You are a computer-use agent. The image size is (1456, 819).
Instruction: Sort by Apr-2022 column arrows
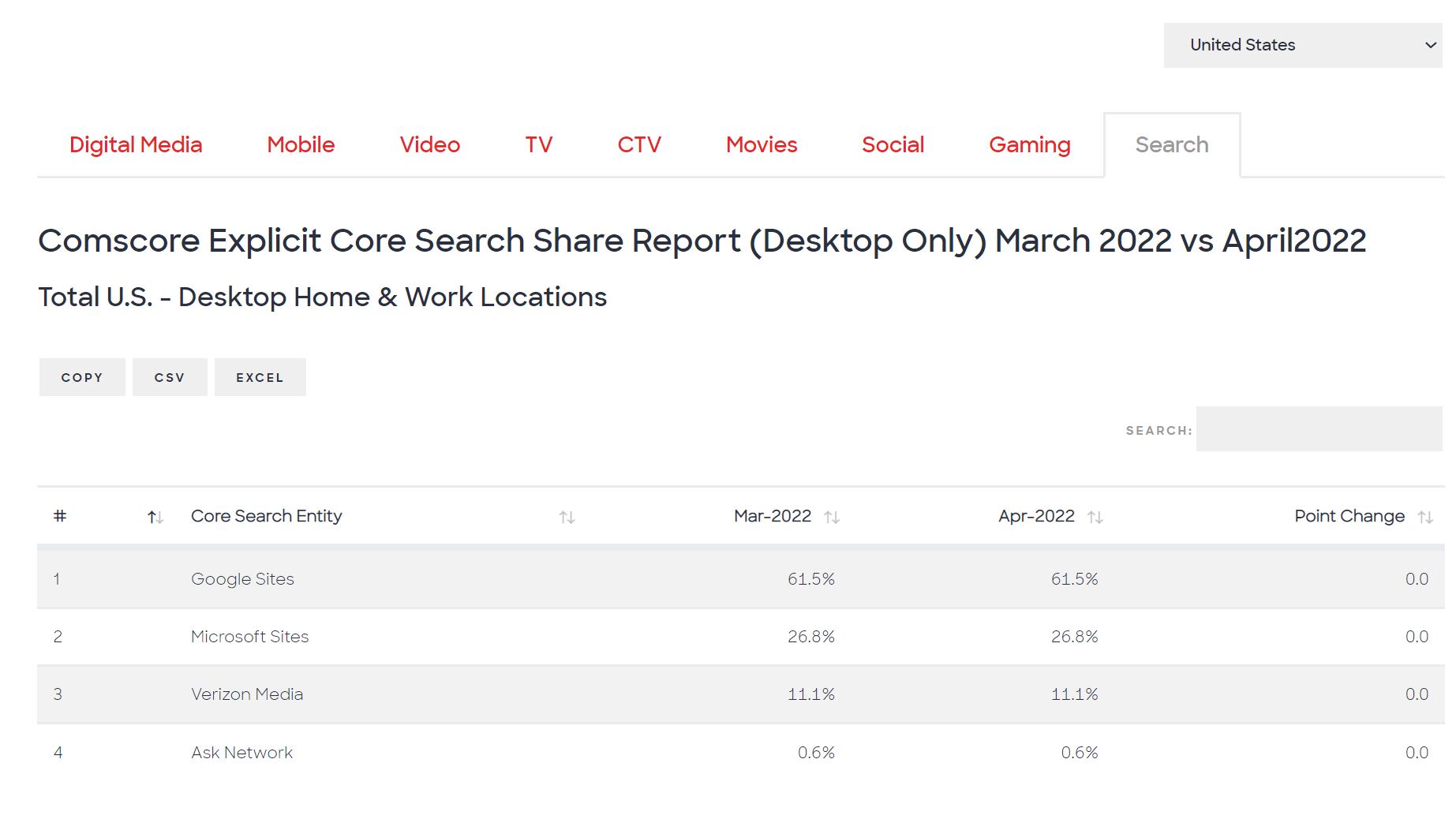[x=1095, y=518]
